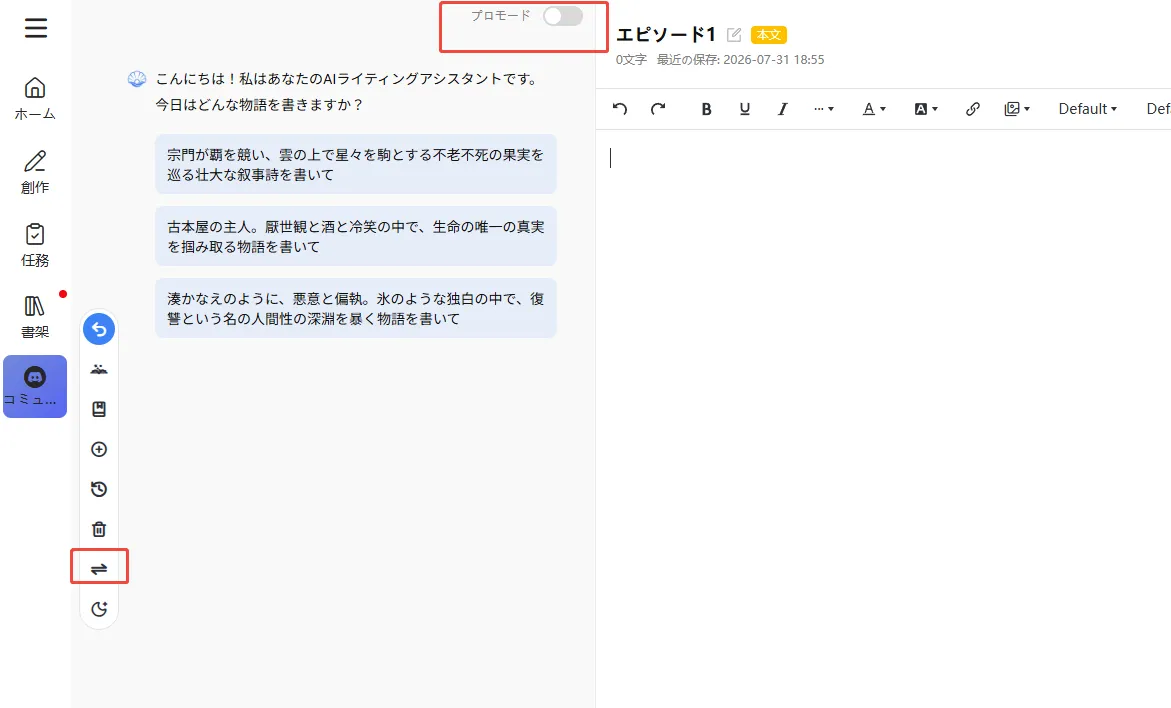Toggle dark mode moon icon
This screenshot has height=708, width=1171.
click(99, 609)
